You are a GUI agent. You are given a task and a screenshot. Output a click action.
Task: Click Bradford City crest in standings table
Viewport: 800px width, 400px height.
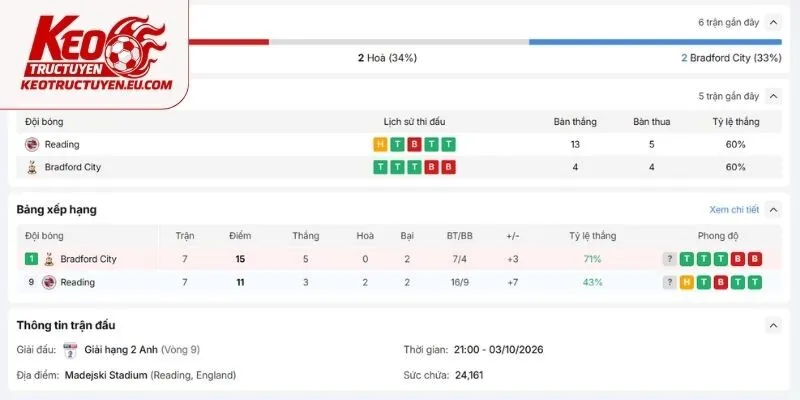49,259
